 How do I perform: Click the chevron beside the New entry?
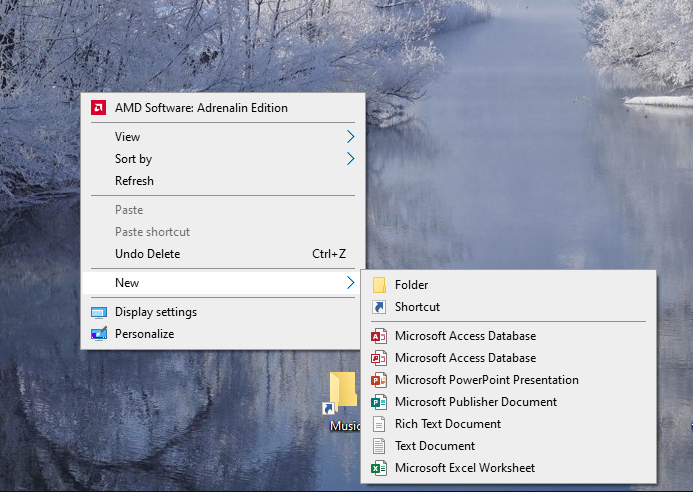click(350, 283)
